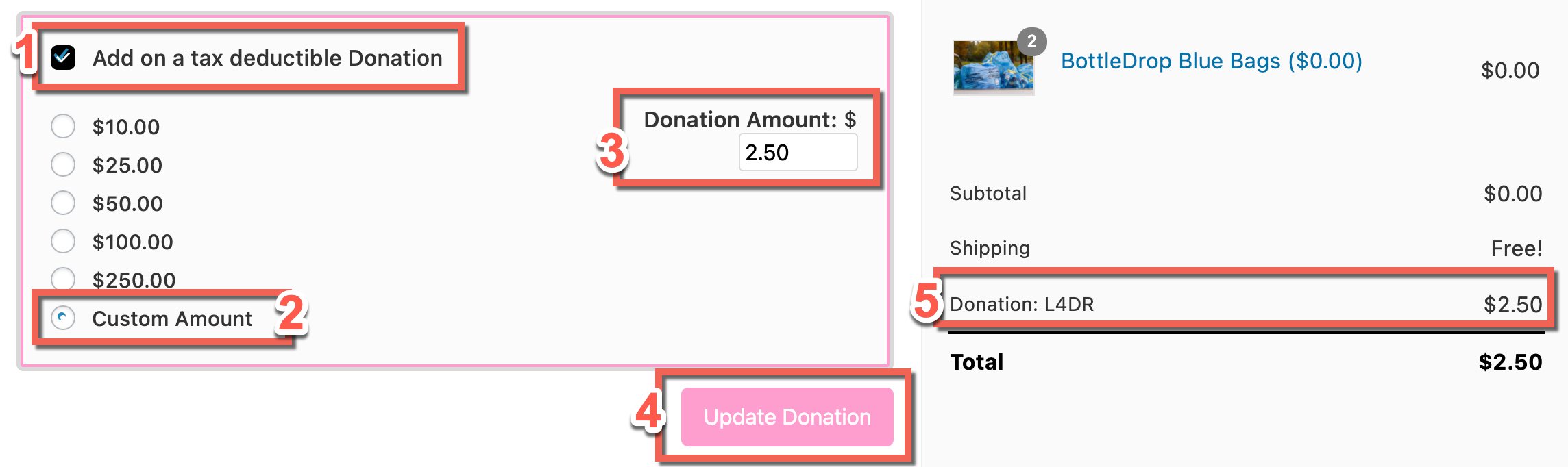Select the $10.00 donation option

[64, 127]
